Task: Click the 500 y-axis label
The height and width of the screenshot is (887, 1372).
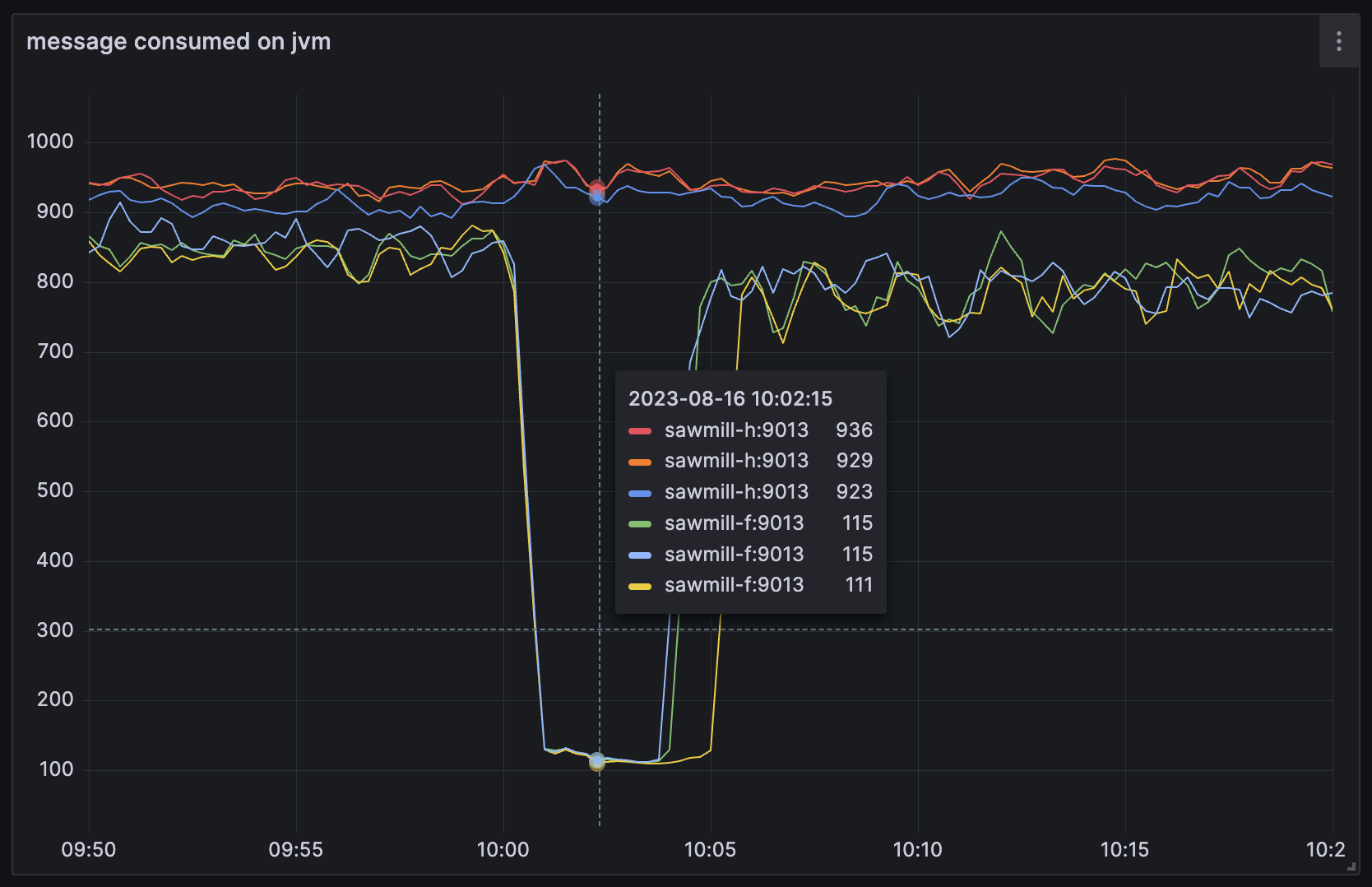Action: (55, 490)
